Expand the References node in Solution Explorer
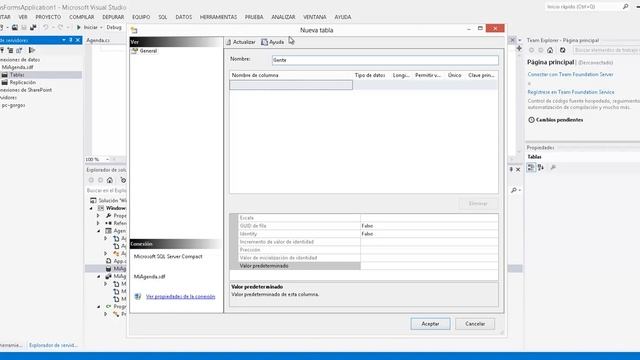The image size is (640, 360). pos(98,223)
